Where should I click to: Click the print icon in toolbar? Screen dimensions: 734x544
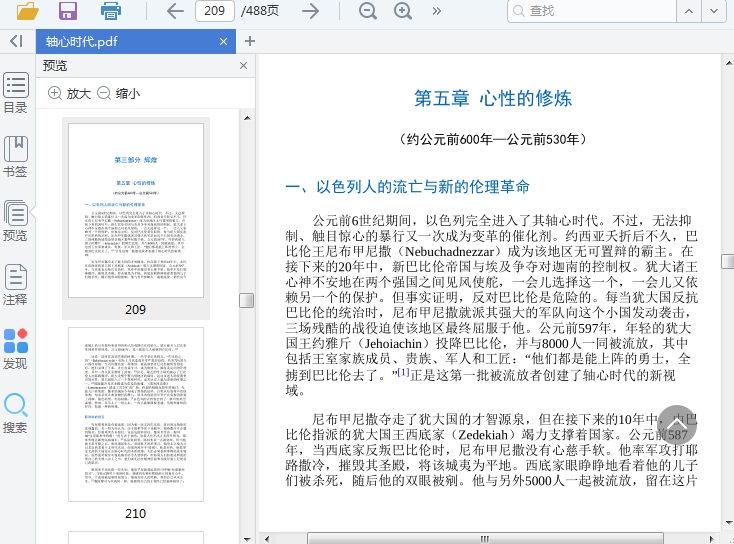click(110, 11)
